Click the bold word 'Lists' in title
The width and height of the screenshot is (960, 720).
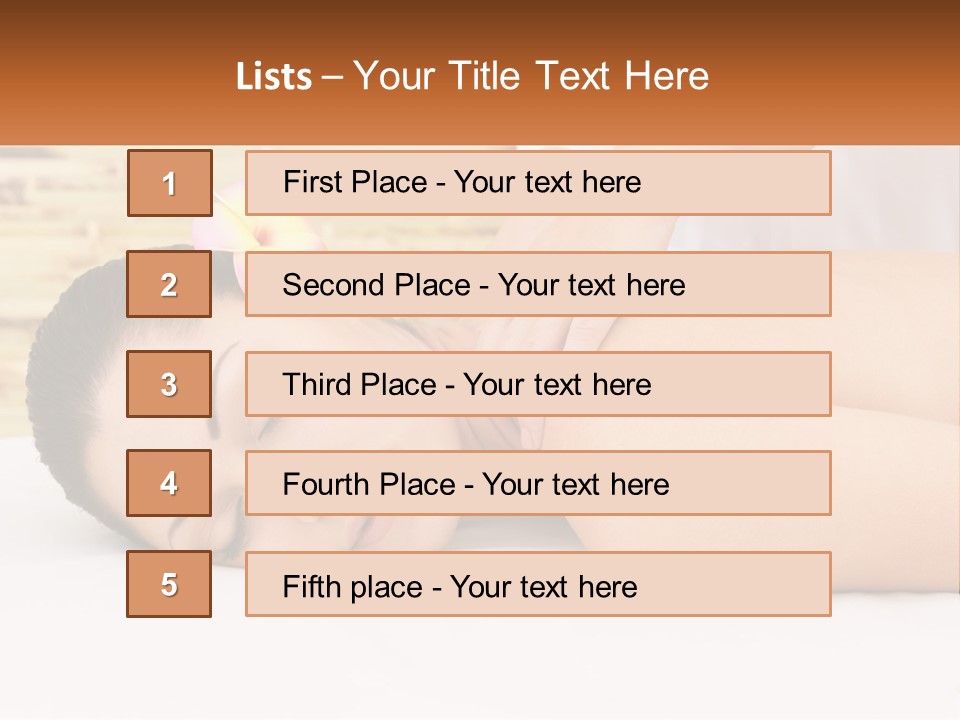click(274, 76)
